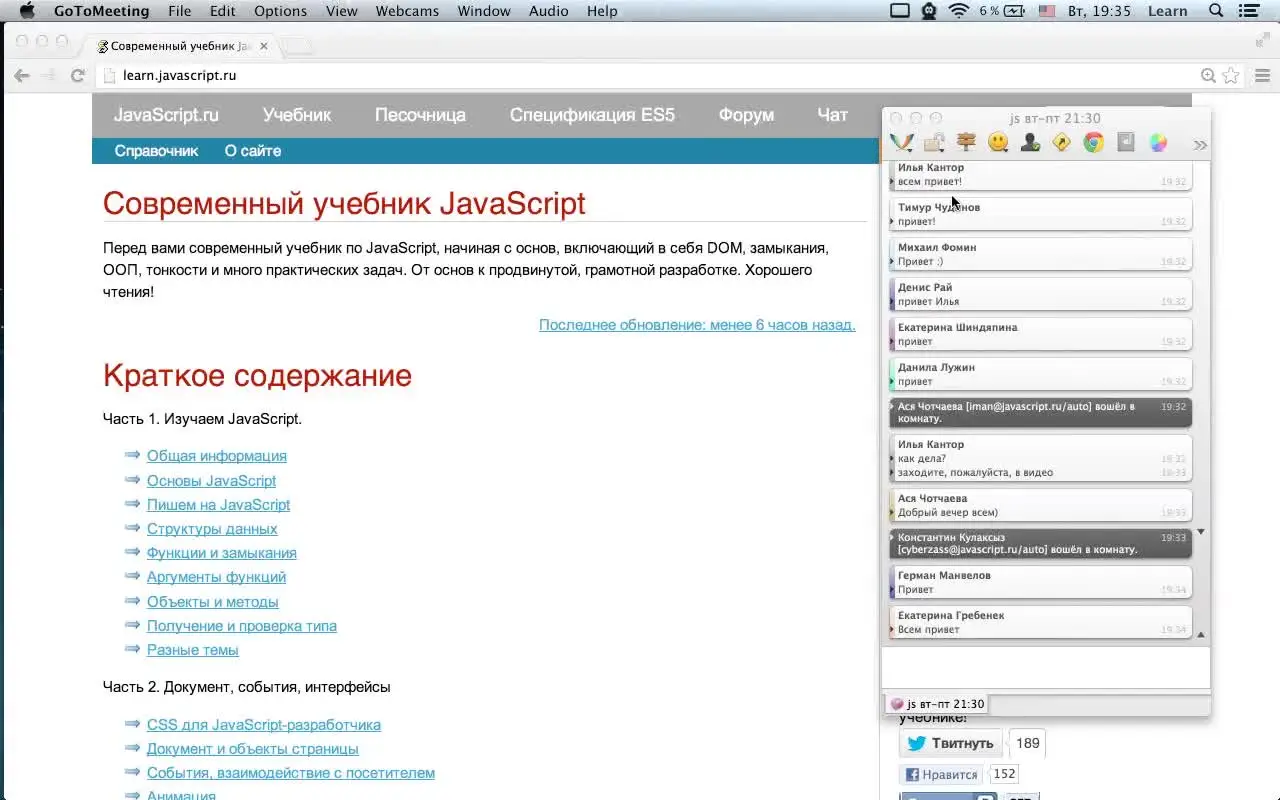Reload the learn.javascript.ru page

[x=77, y=75]
